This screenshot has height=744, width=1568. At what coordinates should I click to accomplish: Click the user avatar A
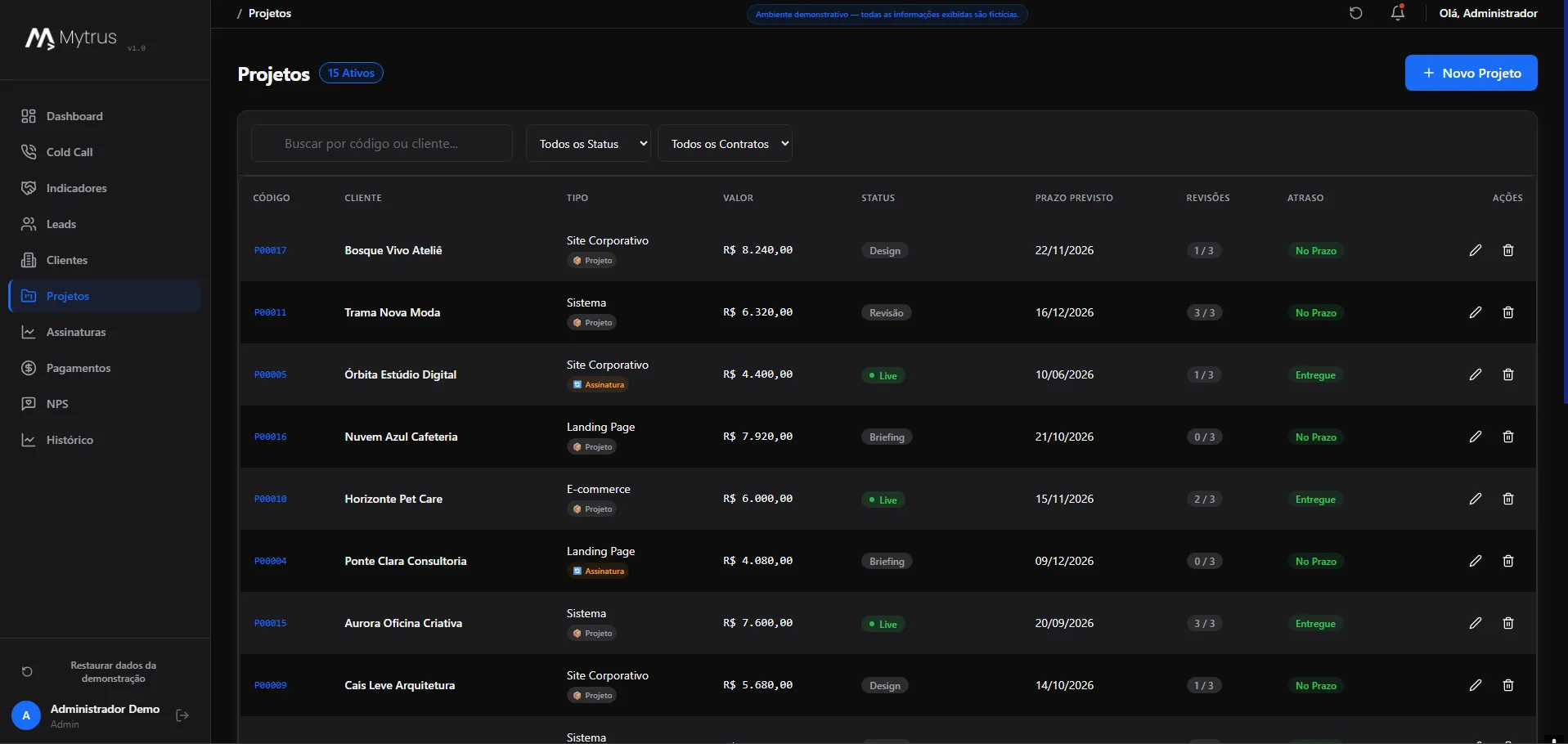tap(26, 715)
